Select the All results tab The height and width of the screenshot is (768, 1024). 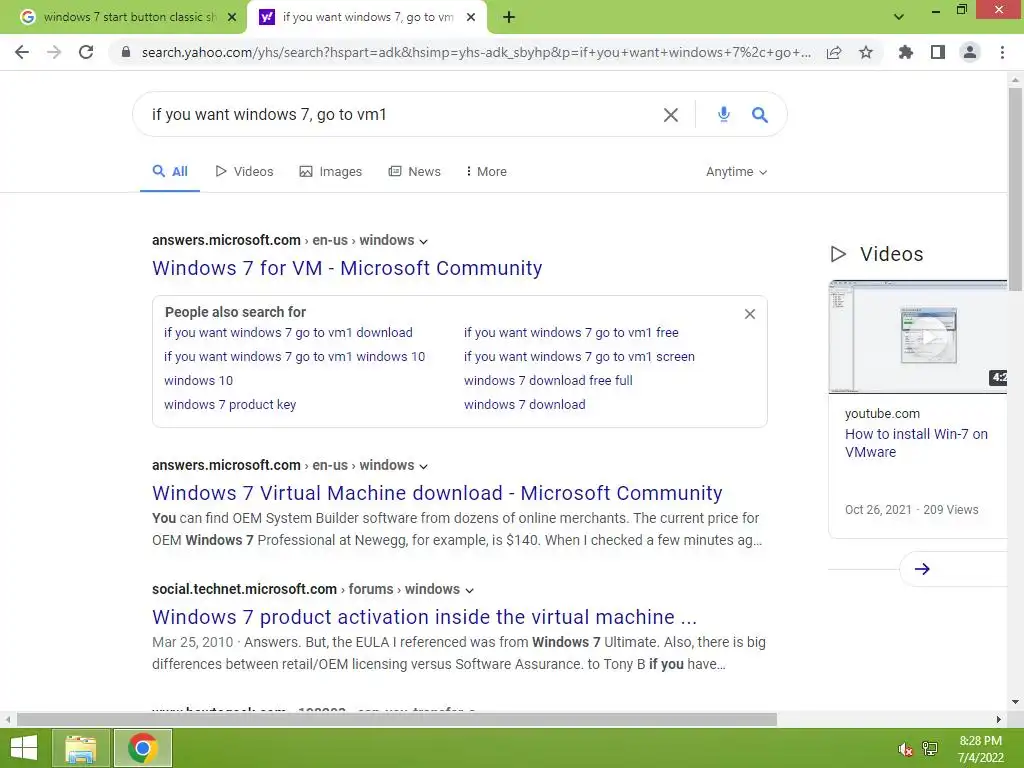tap(170, 172)
